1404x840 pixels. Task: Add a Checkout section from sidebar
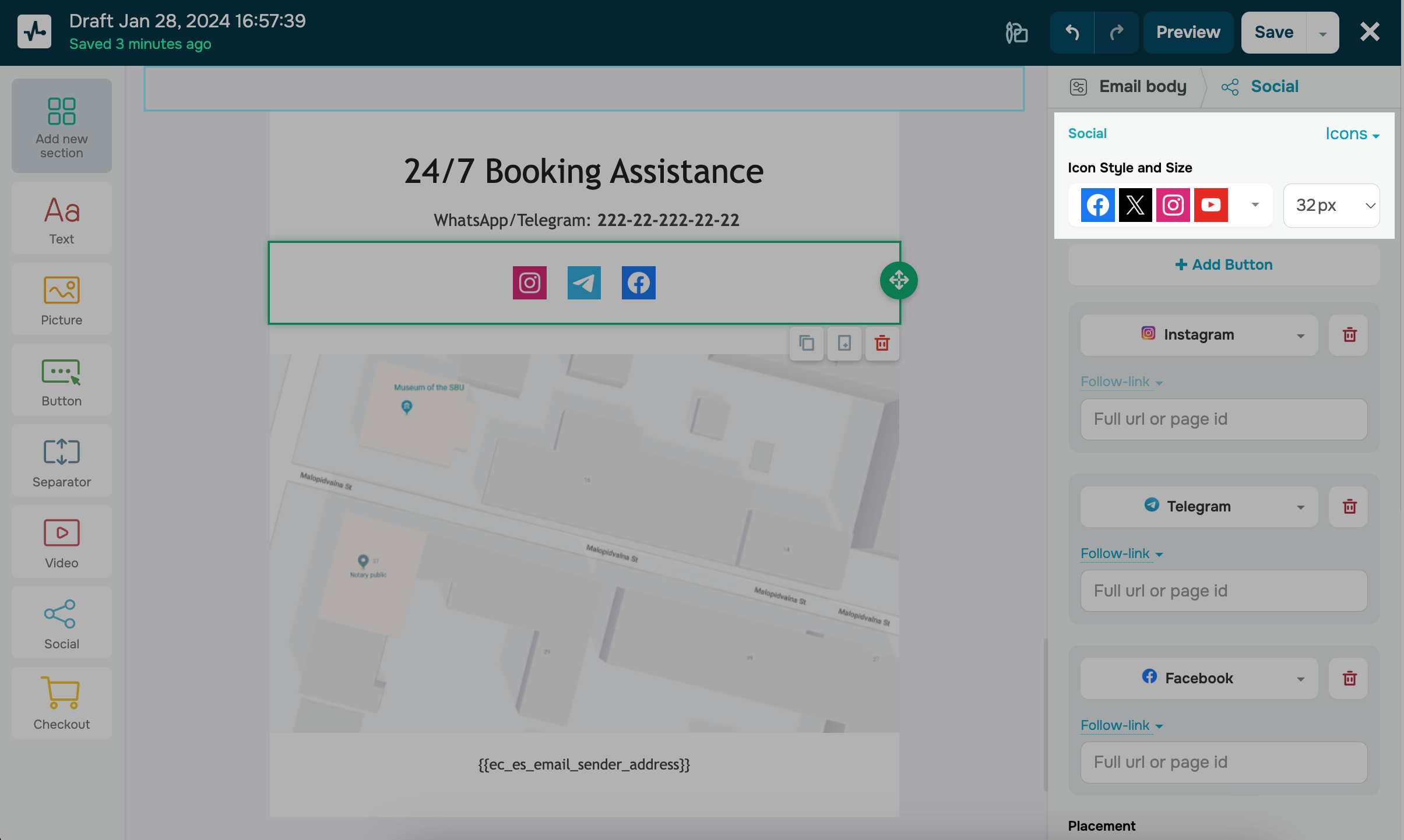click(62, 703)
